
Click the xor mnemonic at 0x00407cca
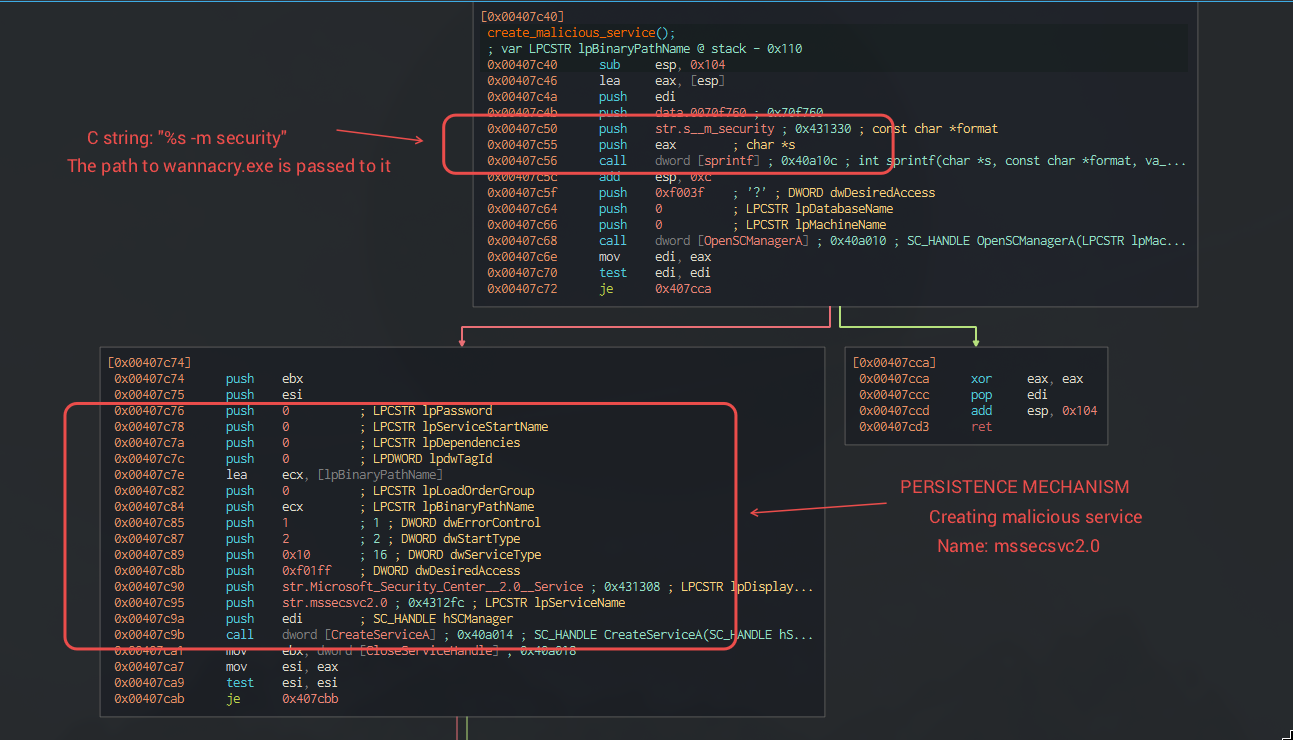(x=982, y=379)
